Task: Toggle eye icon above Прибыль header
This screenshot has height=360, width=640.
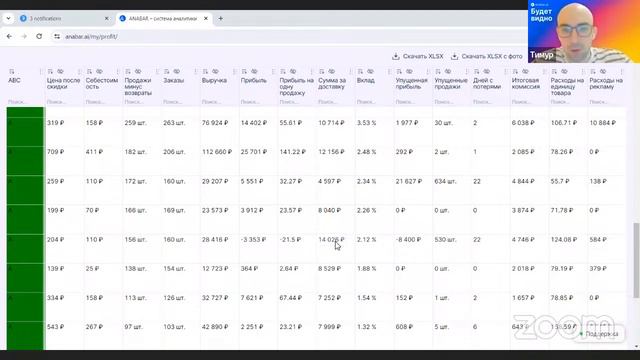Action: (254, 72)
